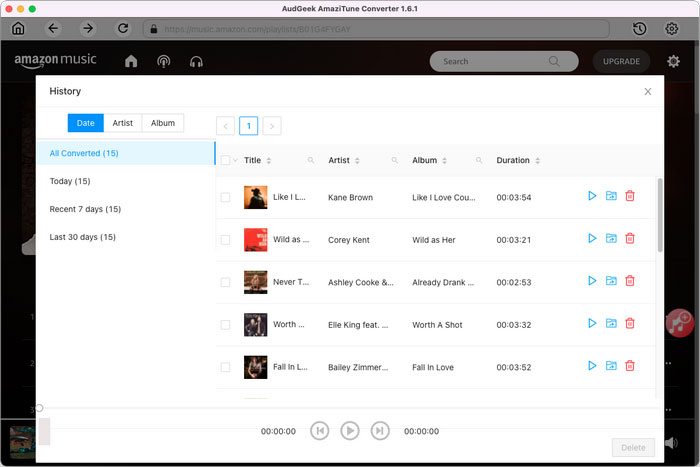Click the red add music floating button
The height and width of the screenshot is (467, 700).
(679, 323)
